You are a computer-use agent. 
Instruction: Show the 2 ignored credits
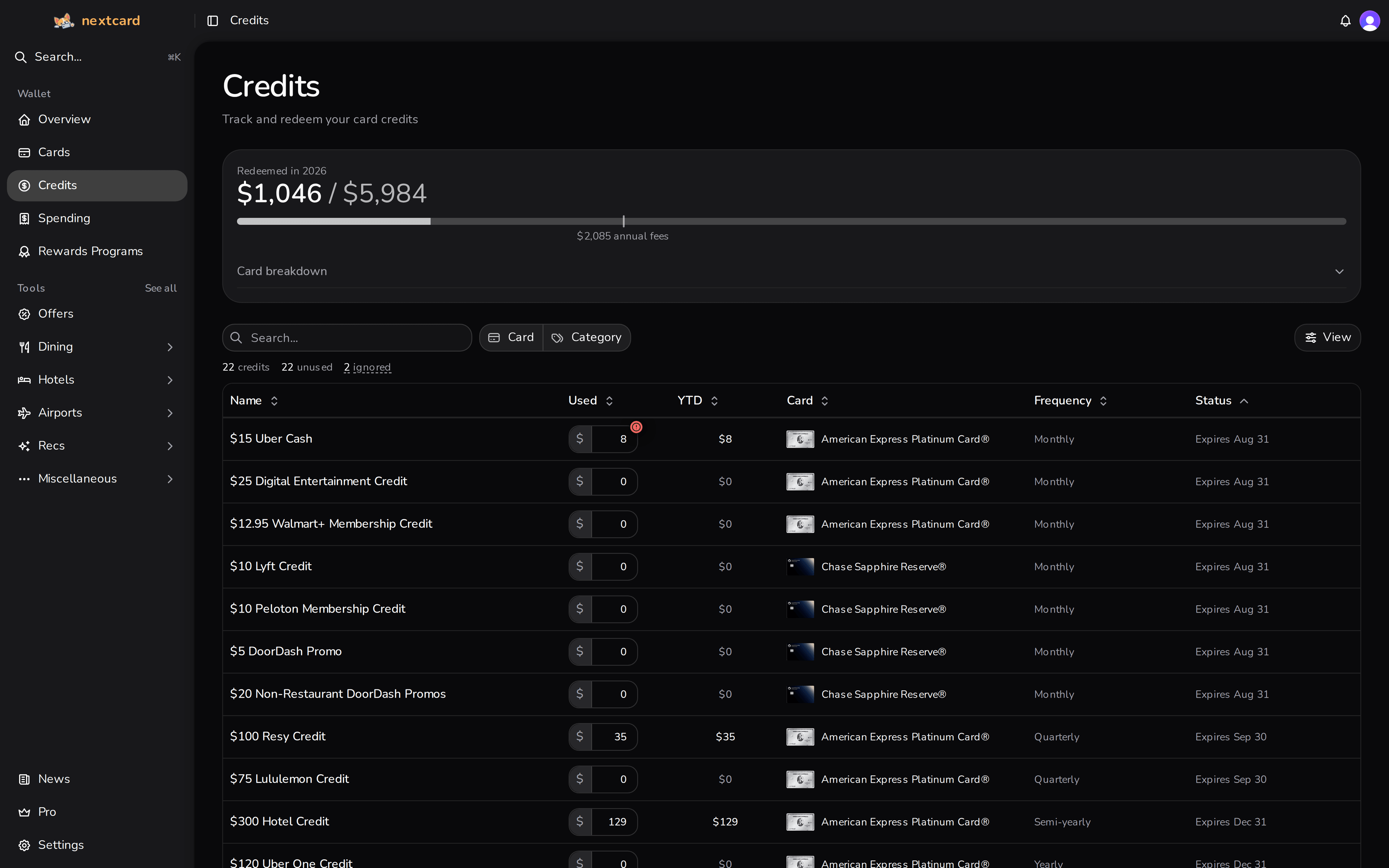tap(368, 367)
